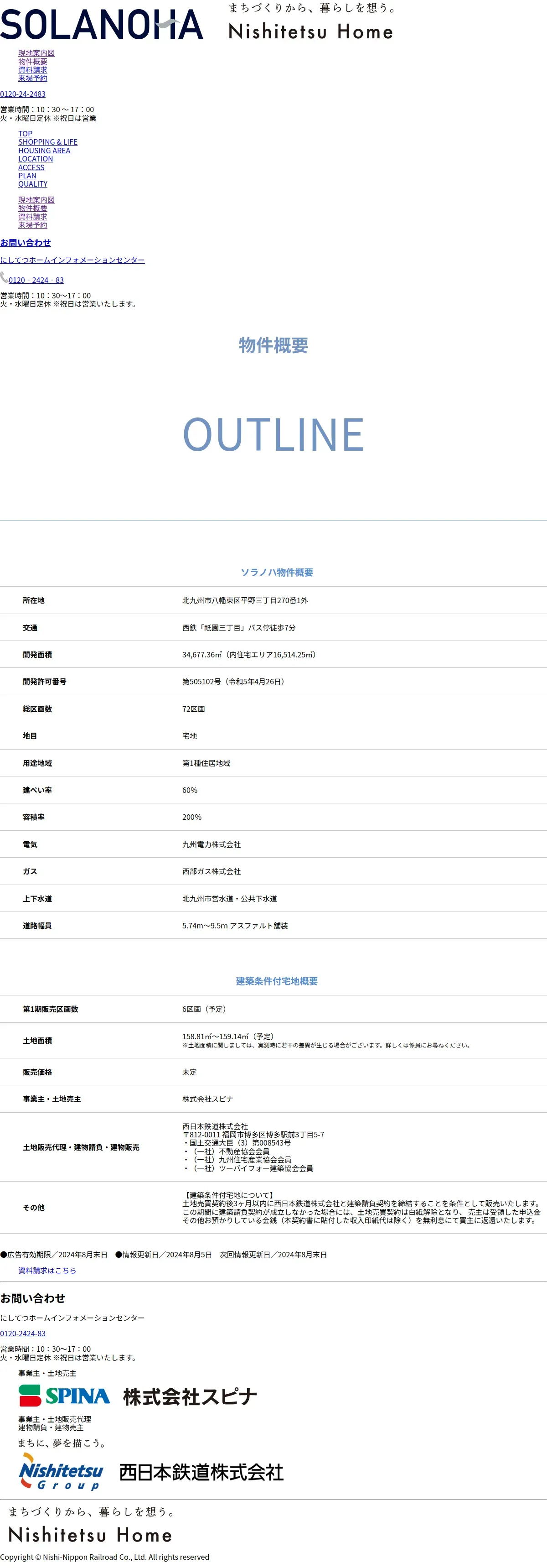Click the 未定 price value
The width and height of the screenshot is (547, 1568).
click(190, 1072)
